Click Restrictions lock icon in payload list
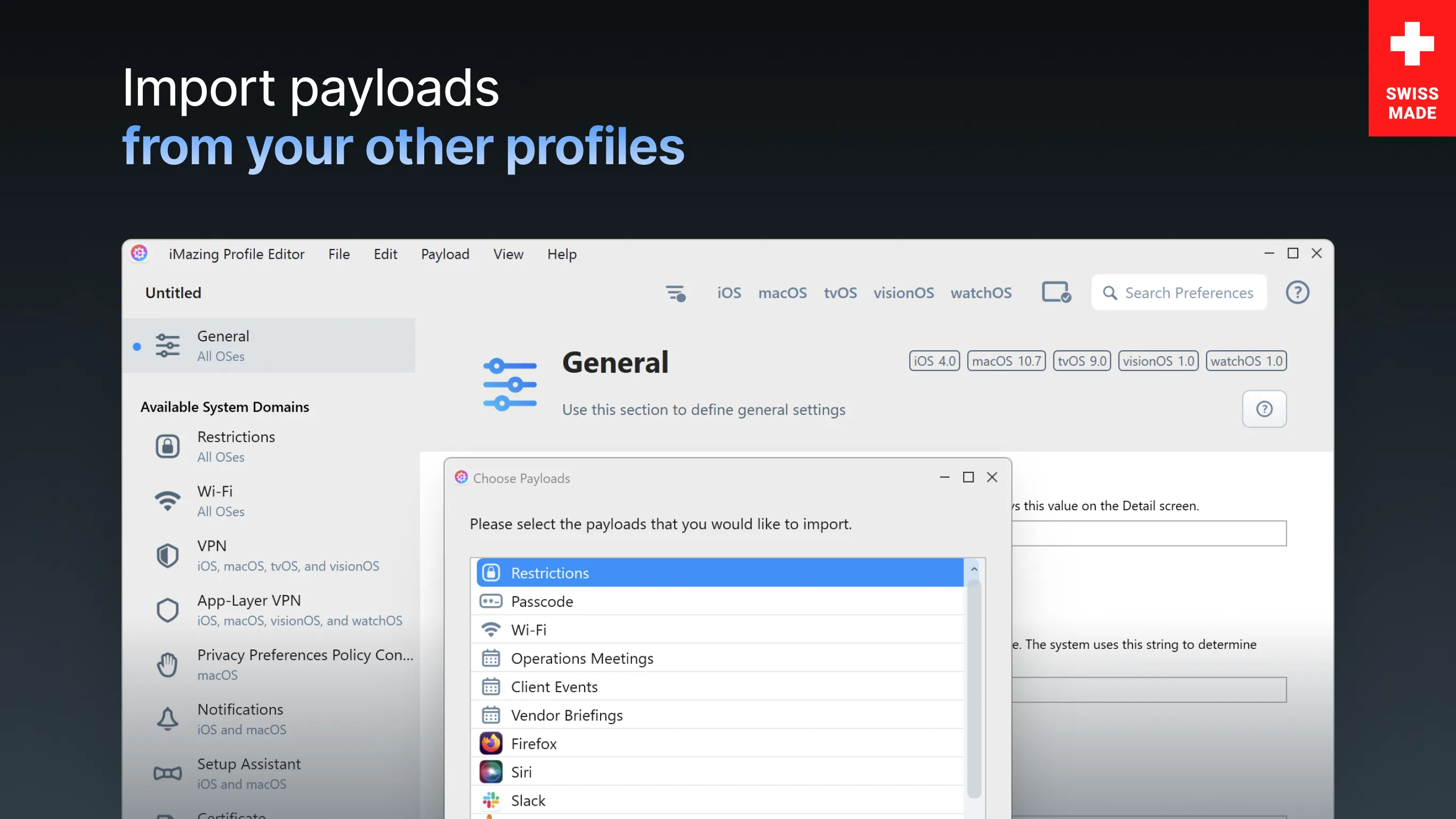This screenshot has height=819, width=1456. tap(491, 573)
